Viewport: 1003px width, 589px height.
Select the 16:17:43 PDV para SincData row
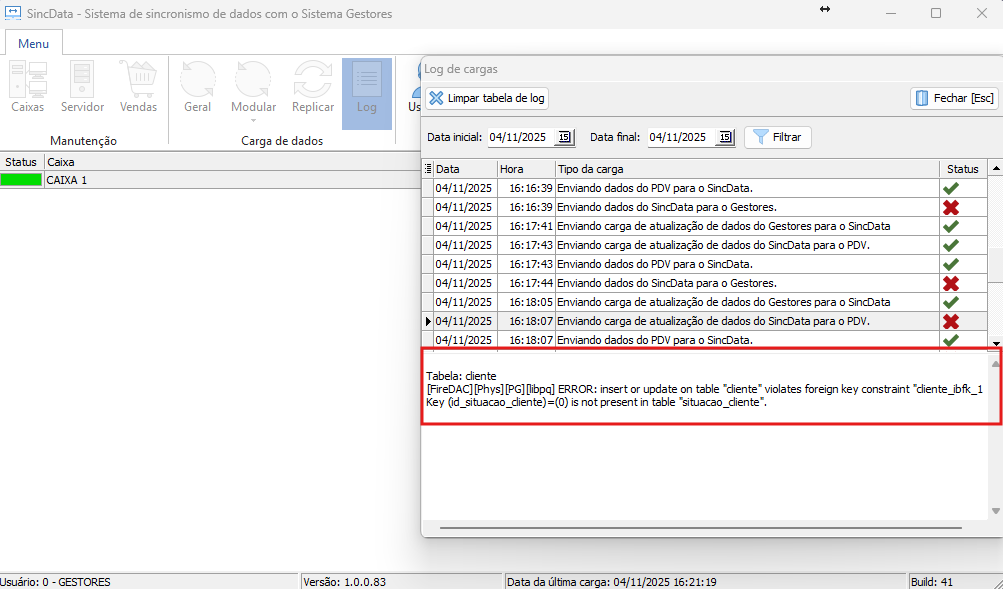coord(705,264)
